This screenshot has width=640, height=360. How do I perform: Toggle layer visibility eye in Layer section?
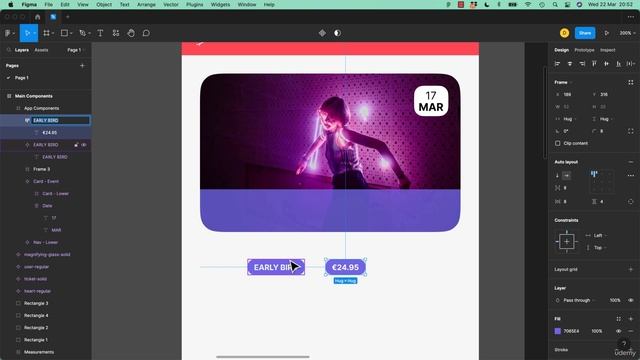click(x=631, y=300)
